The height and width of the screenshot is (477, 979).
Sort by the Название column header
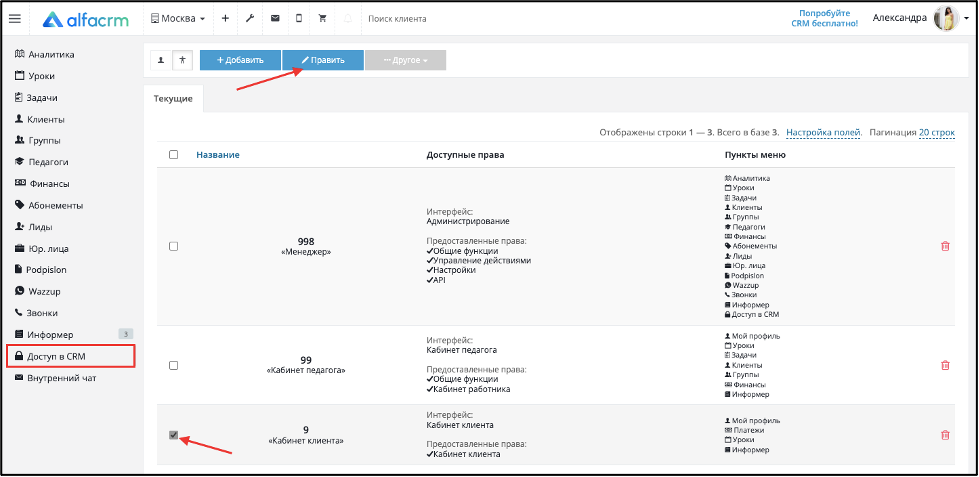click(x=218, y=155)
